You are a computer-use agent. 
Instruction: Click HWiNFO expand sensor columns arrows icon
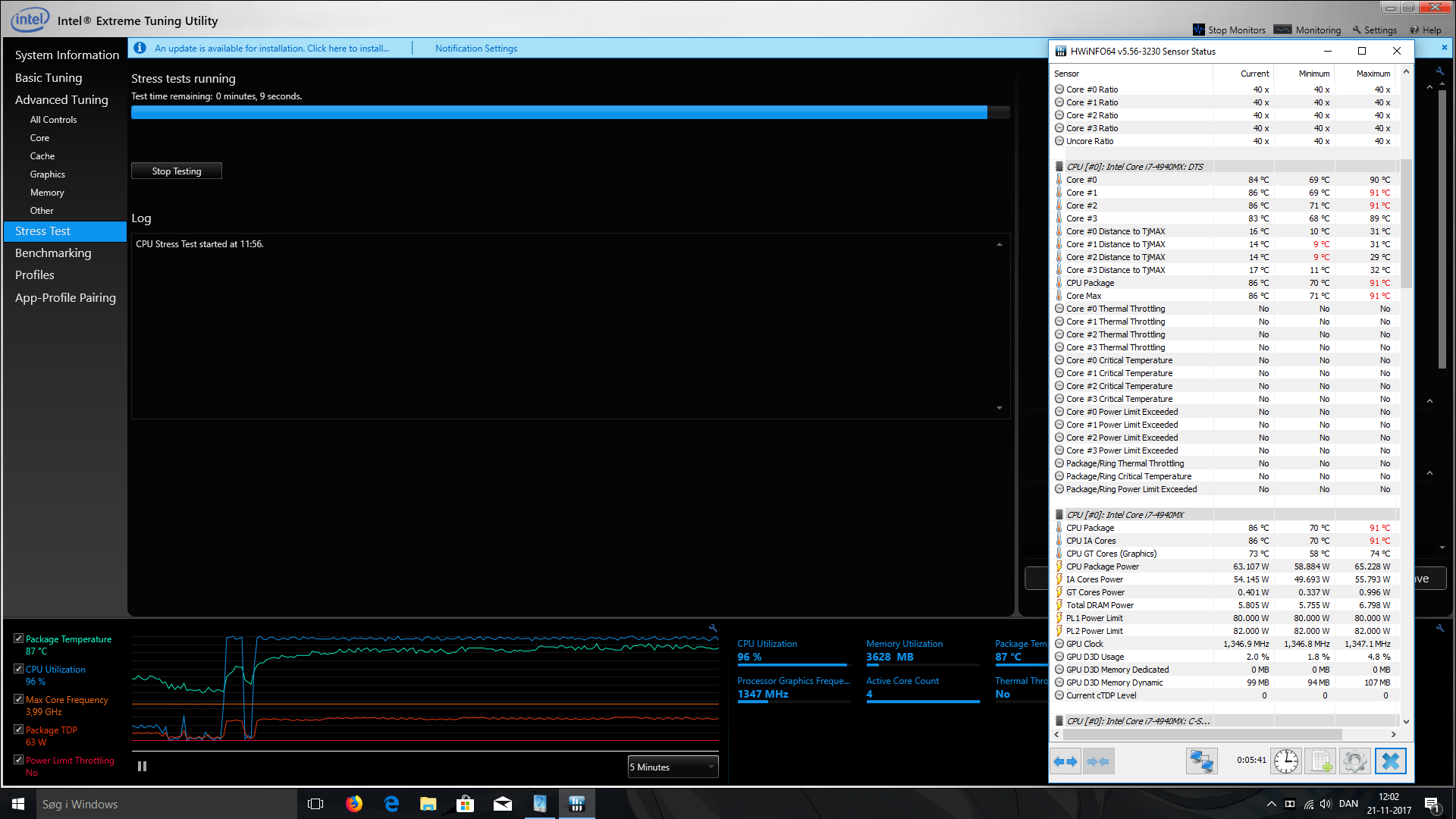coord(1065,761)
